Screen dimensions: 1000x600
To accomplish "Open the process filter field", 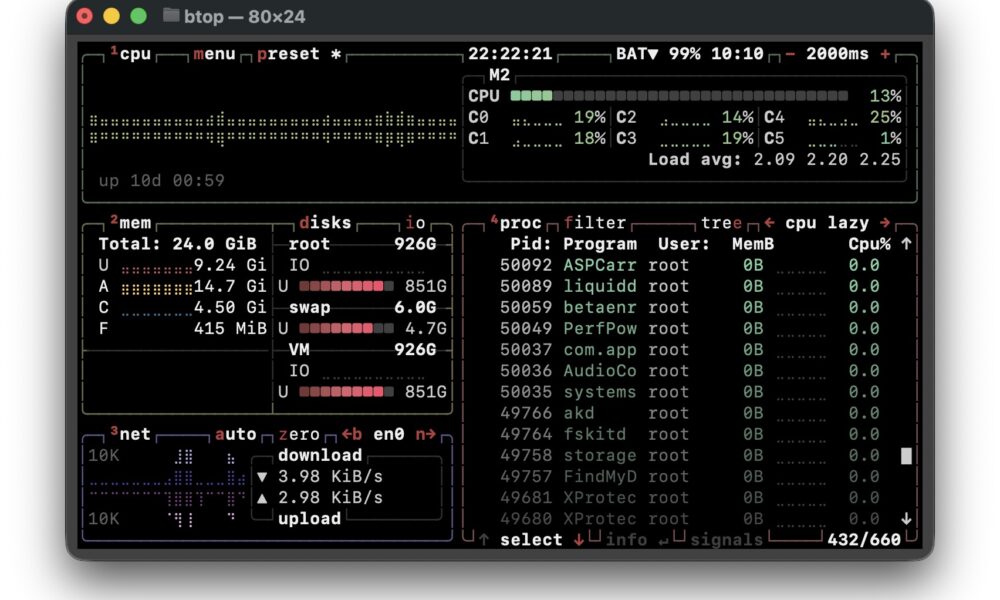I will click(595, 223).
